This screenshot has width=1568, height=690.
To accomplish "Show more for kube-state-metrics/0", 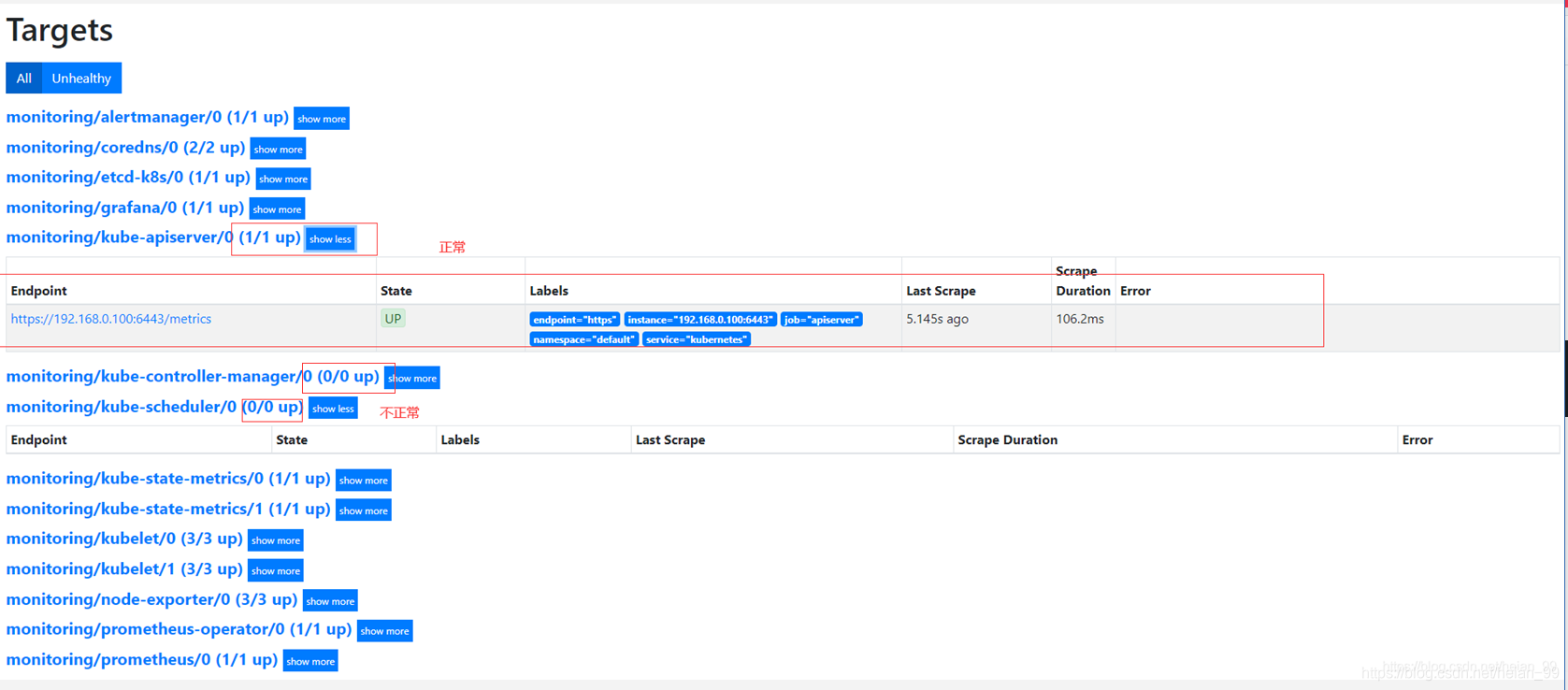I will 364,481.
